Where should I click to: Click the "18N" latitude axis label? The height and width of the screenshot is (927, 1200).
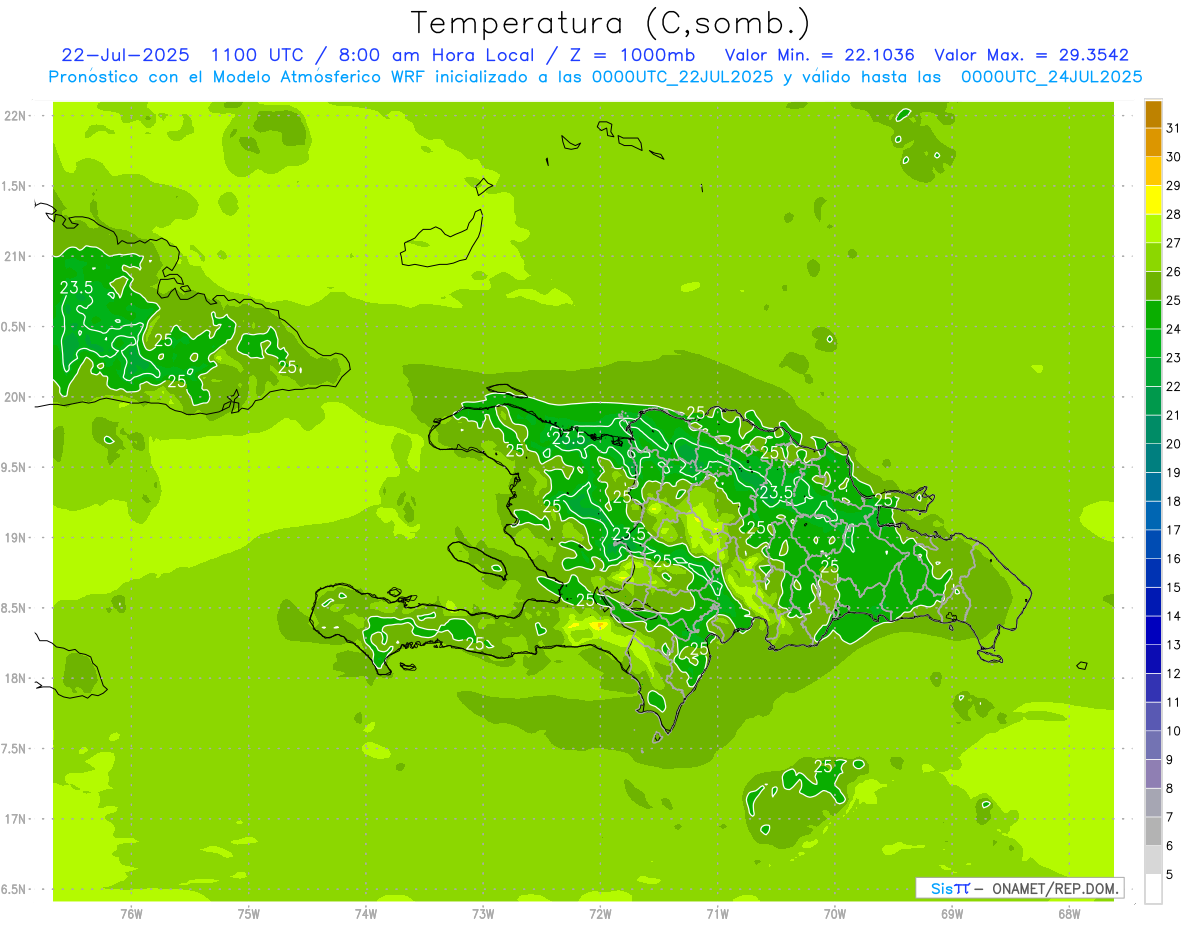pos(16,678)
